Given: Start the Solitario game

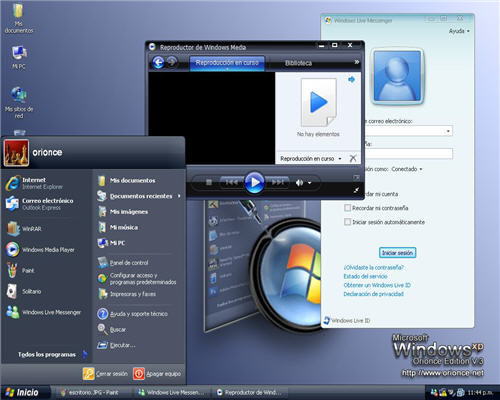Looking at the screenshot, I should [23, 291].
